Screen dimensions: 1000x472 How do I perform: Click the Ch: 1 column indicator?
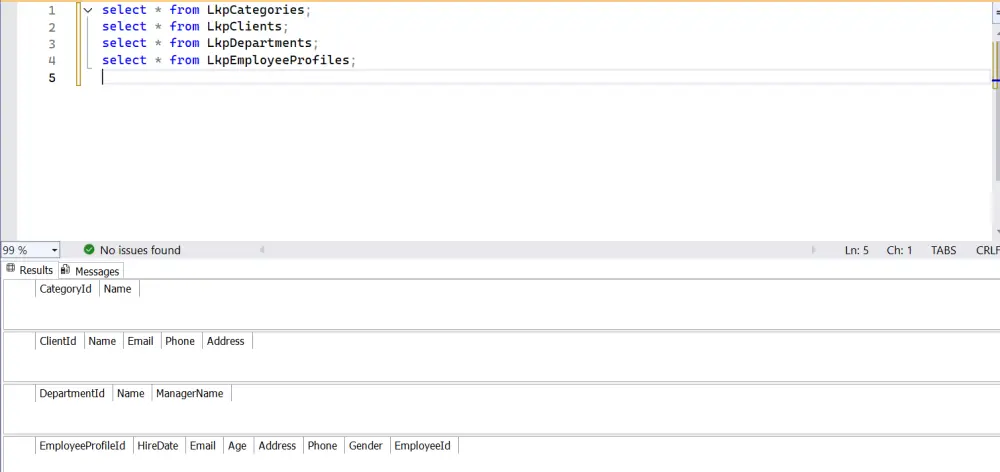pyautogui.click(x=899, y=251)
